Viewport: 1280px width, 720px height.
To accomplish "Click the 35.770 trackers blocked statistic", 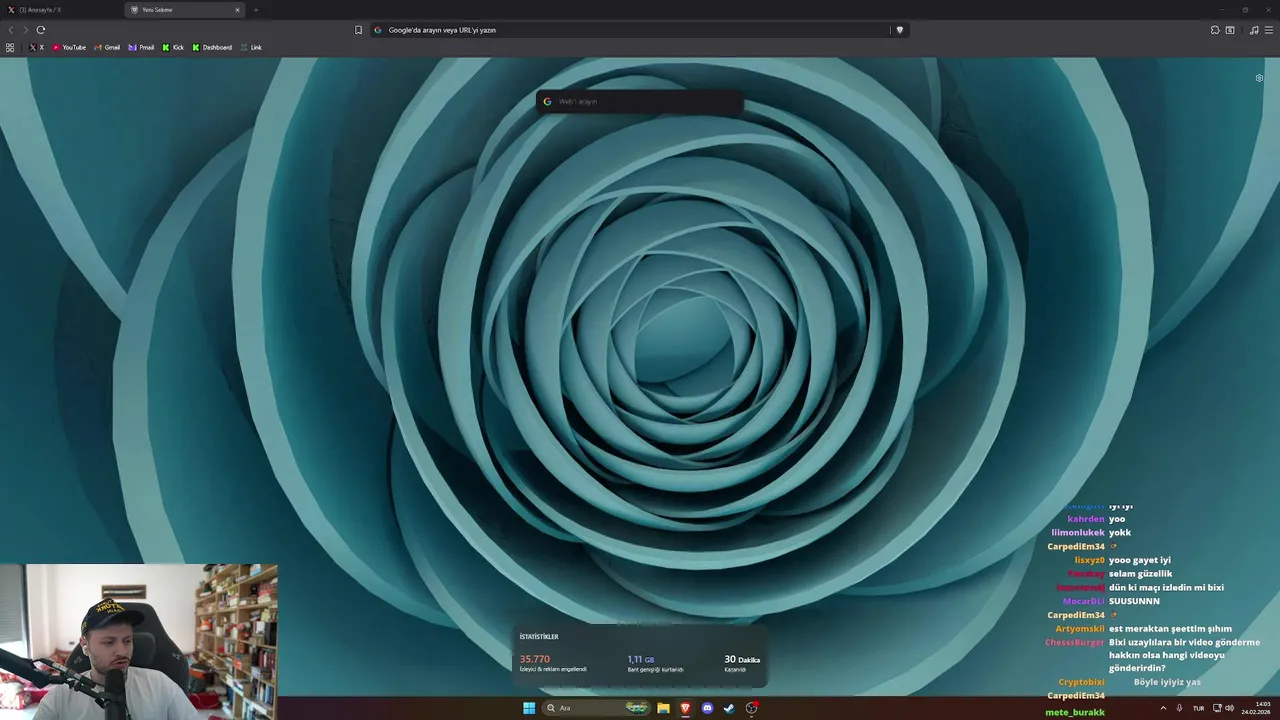I will [553, 663].
